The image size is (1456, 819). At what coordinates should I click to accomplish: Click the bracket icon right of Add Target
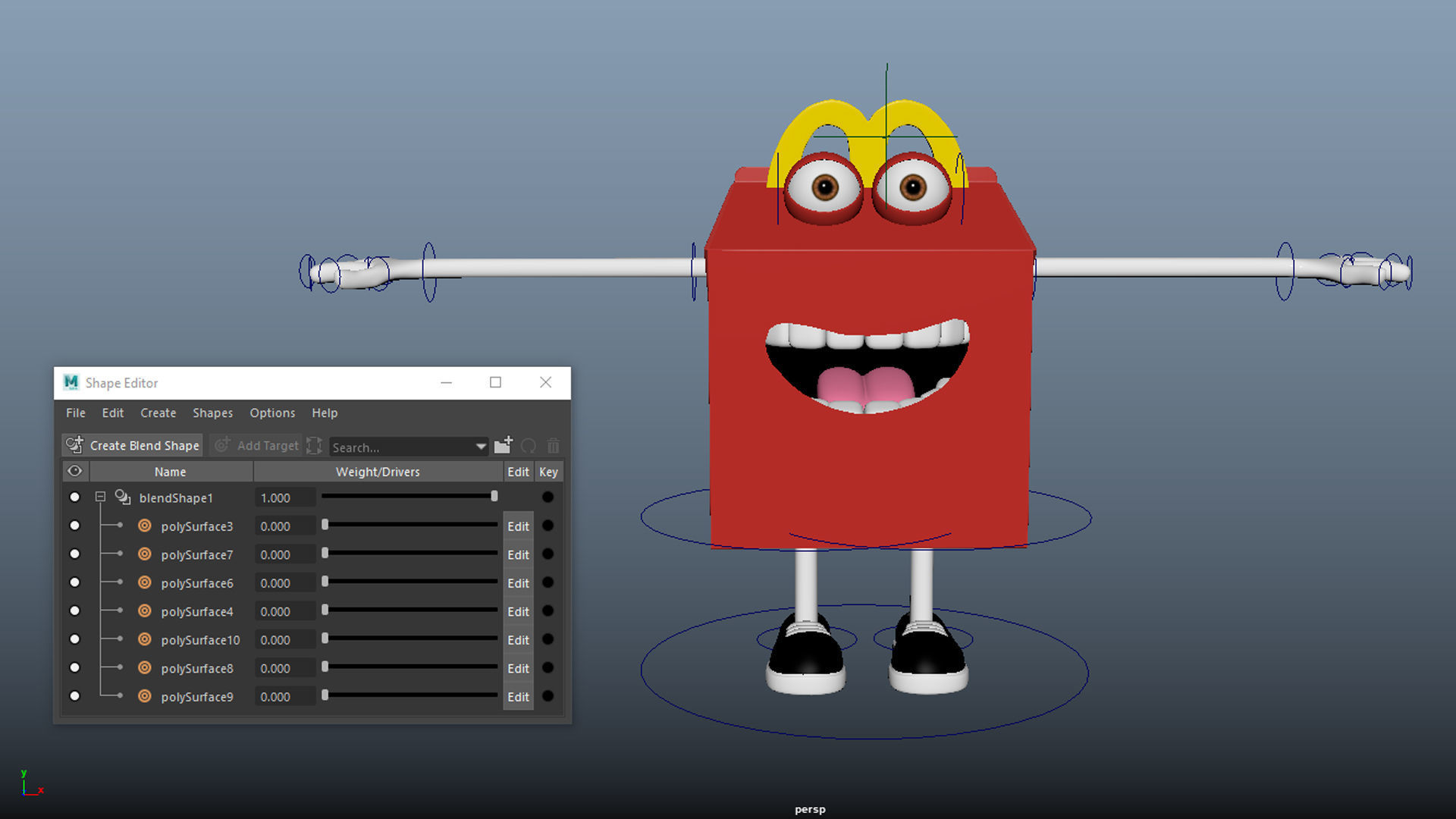click(315, 445)
